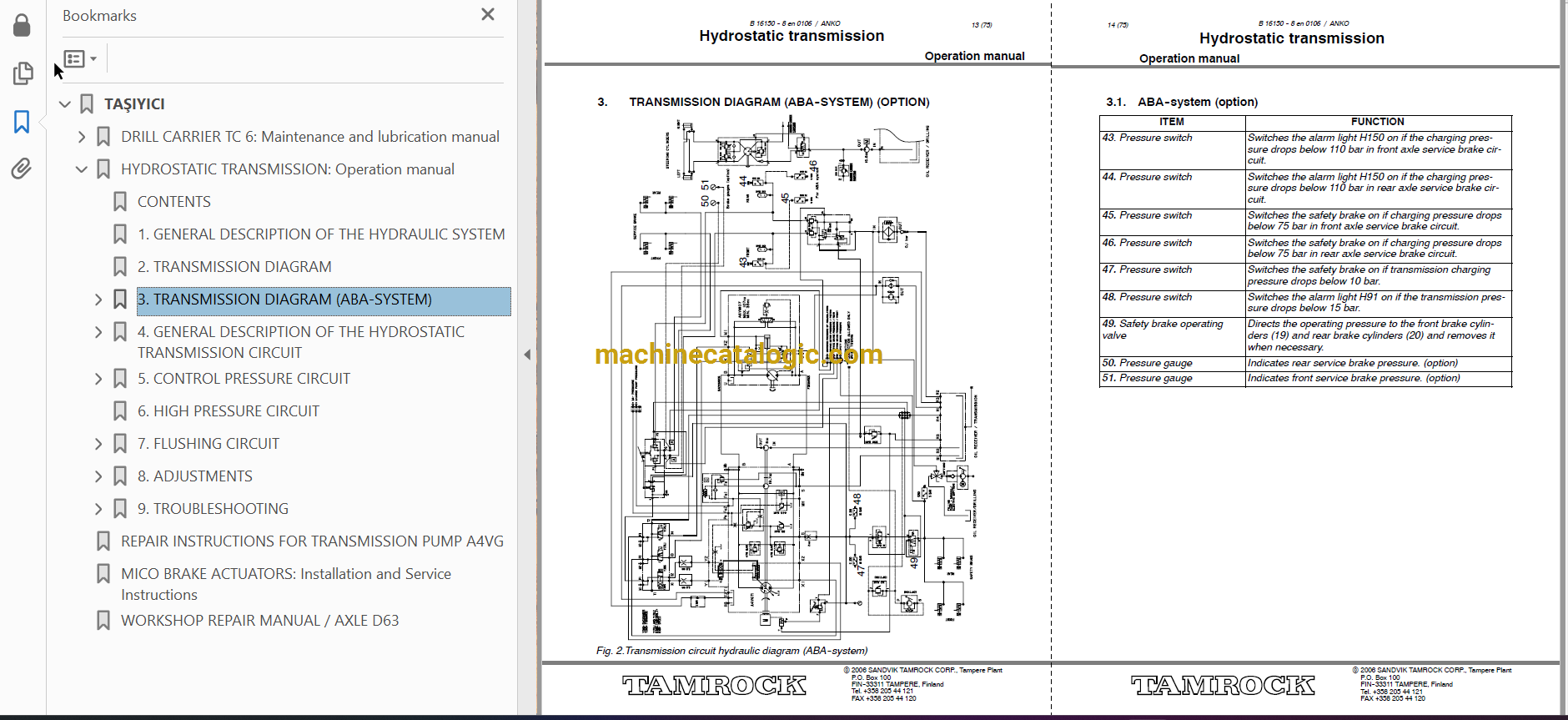Click table cell '51. Pressure gauge'
Image resolution: width=1568 pixels, height=720 pixels.
[x=1172, y=378]
